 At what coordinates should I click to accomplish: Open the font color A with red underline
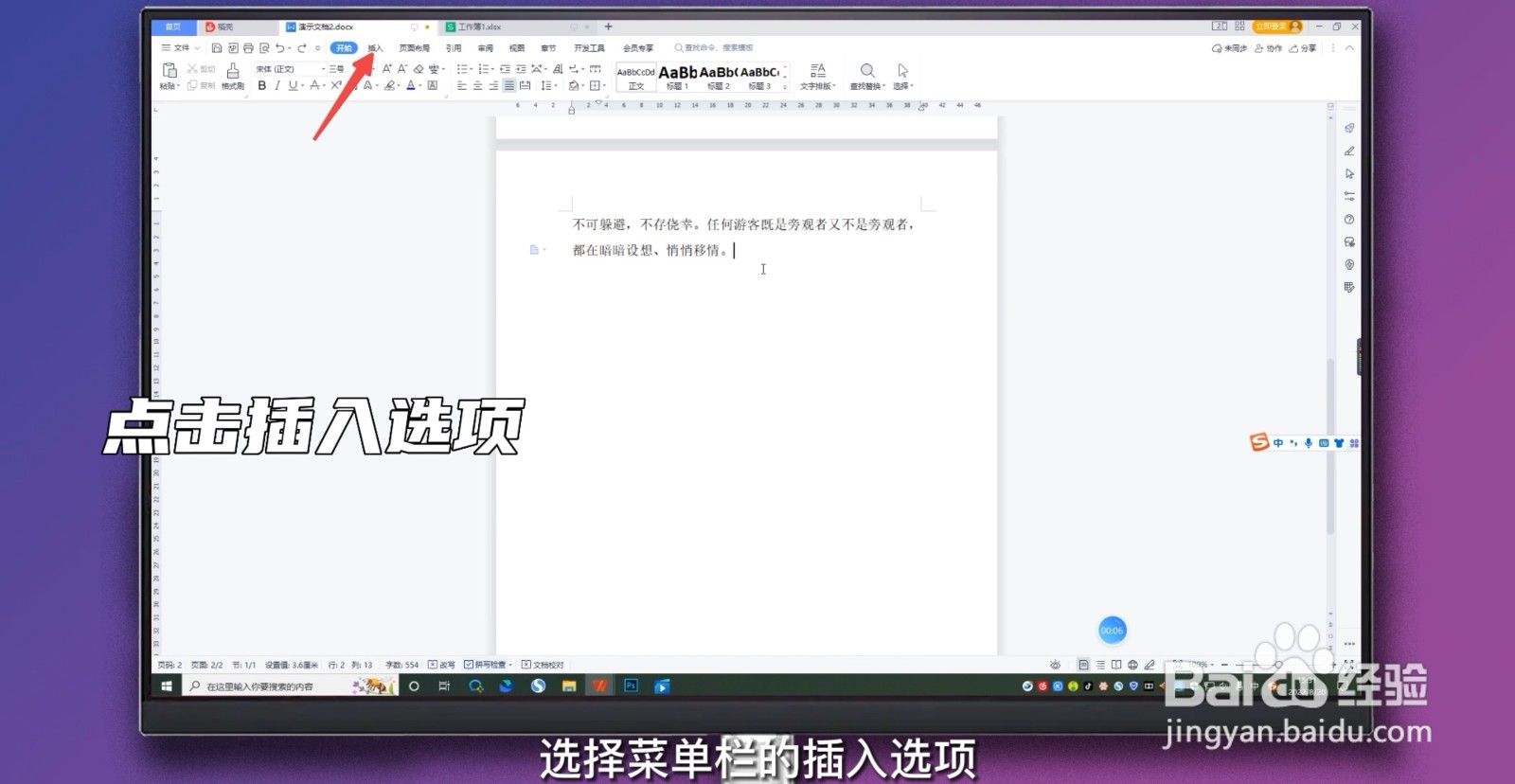(x=411, y=85)
